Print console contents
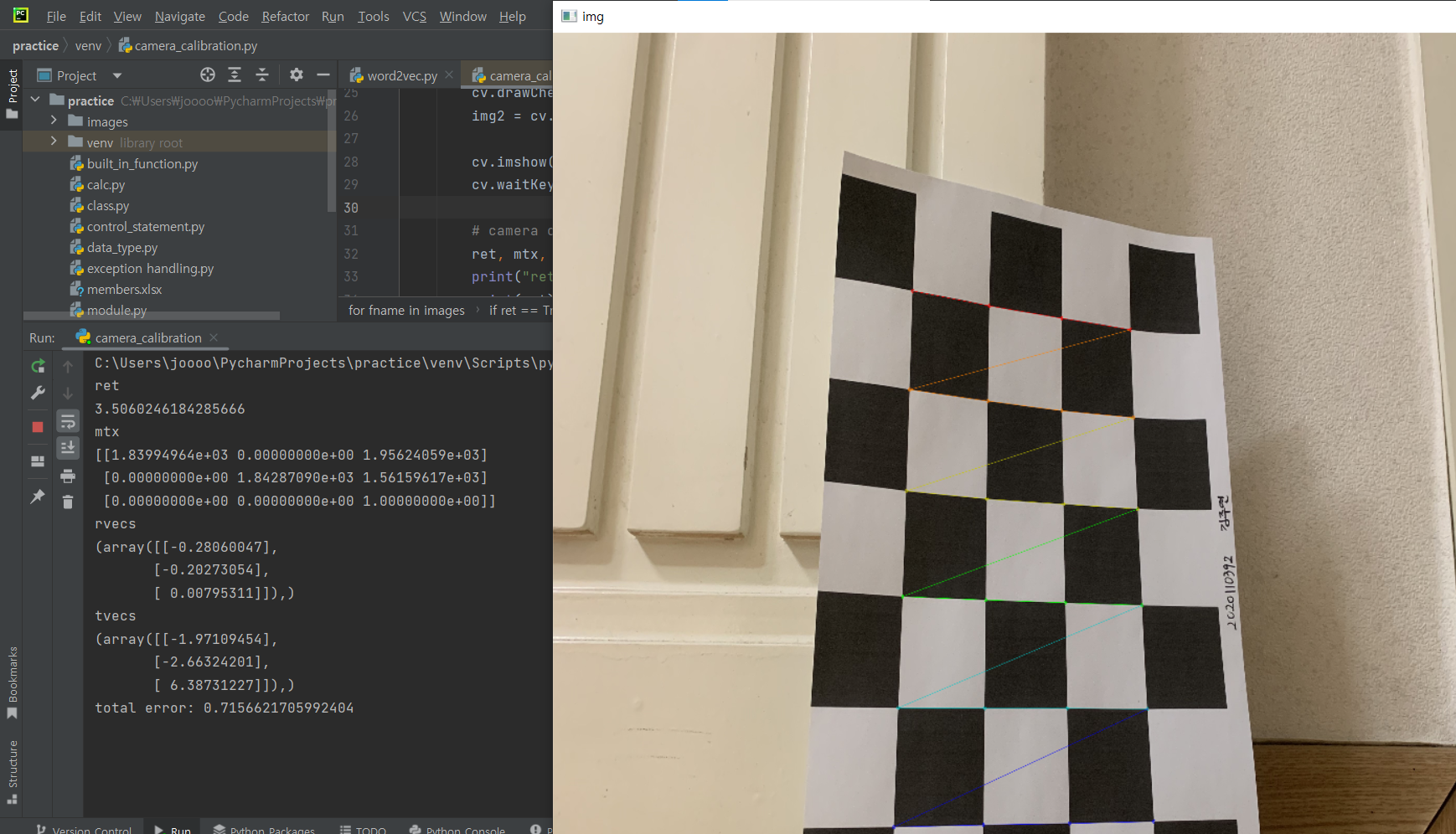The width and height of the screenshot is (1456, 834). click(x=68, y=476)
